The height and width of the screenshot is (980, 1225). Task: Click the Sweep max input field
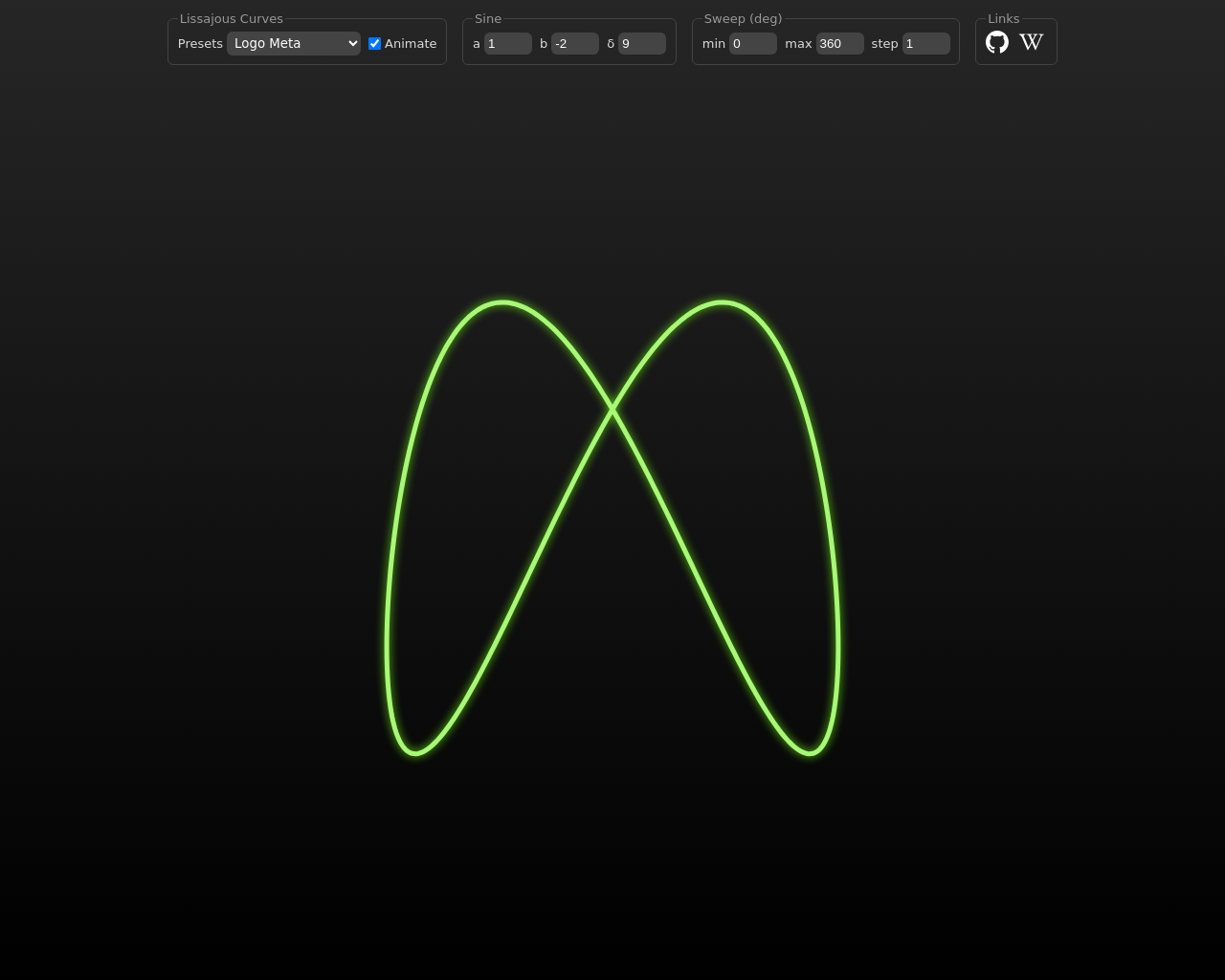[x=840, y=43]
